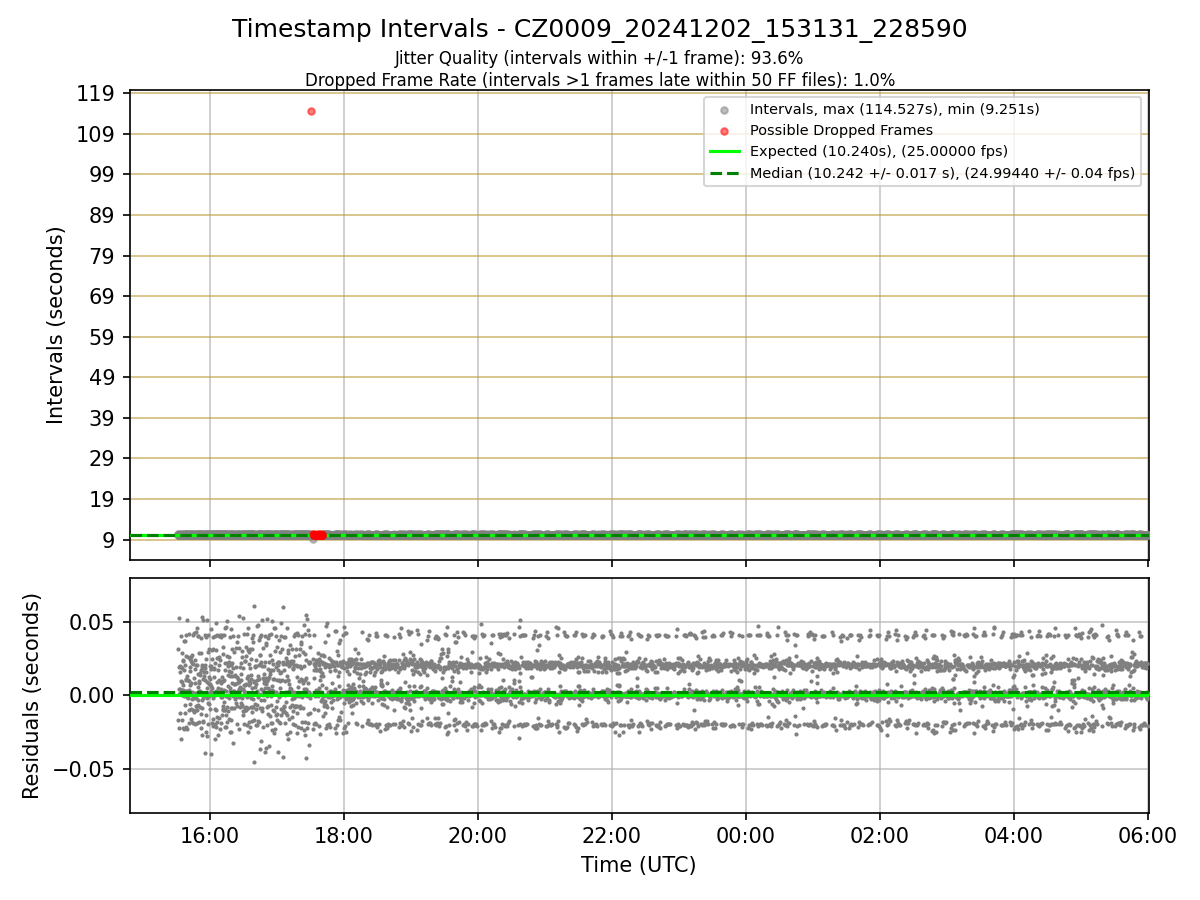Click the '06:00' time axis label

(1147, 835)
